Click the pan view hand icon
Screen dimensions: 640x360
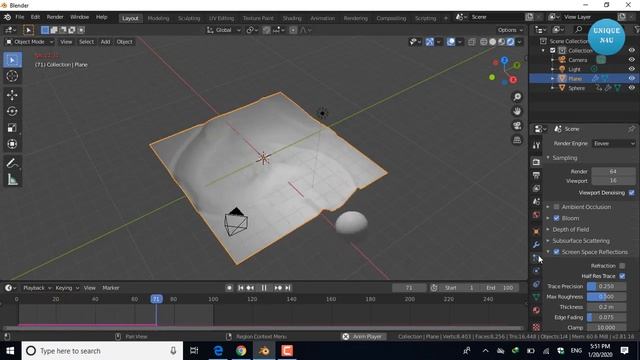coord(517,111)
